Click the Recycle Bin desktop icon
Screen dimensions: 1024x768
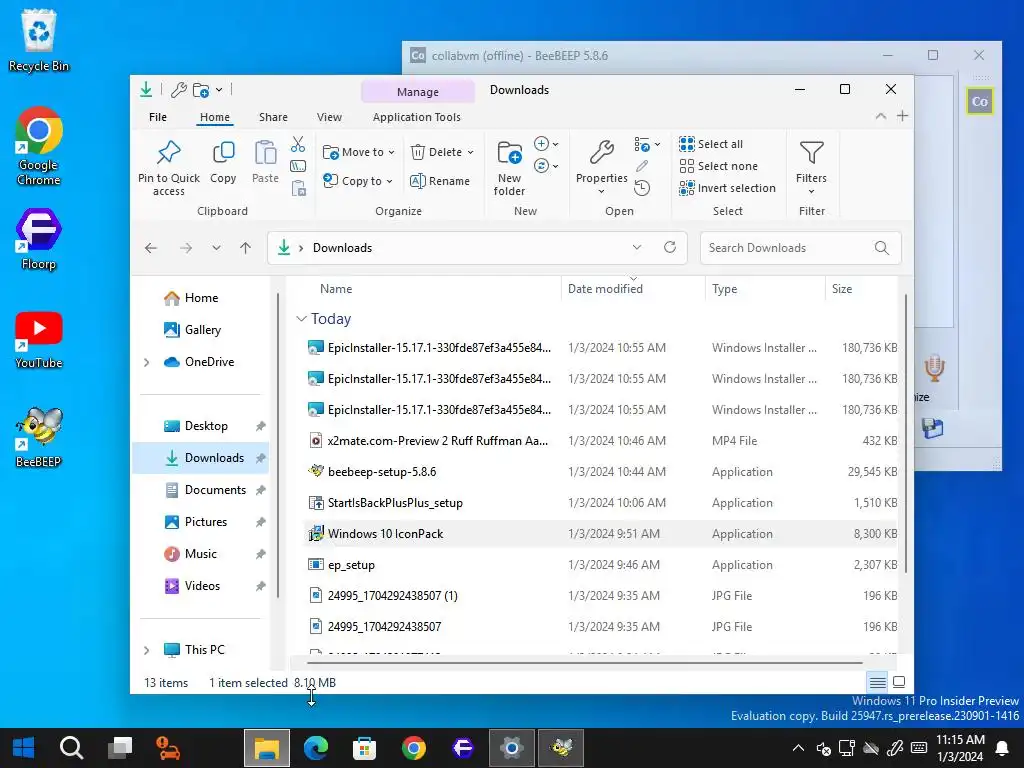39,40
